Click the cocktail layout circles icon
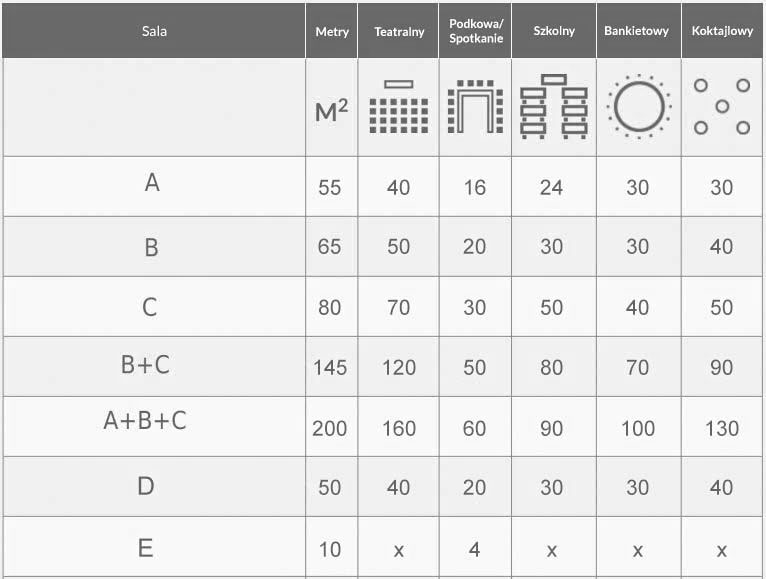The height and width of the screenshot is (579, 766). click(722, 107)
